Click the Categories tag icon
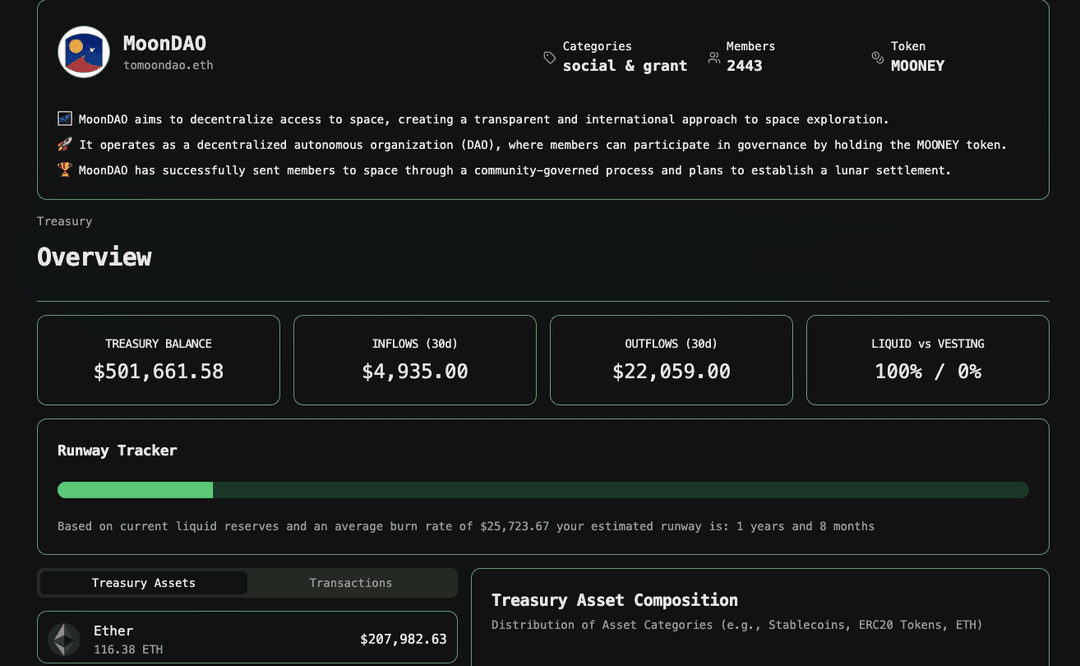Viewport: 1080px width, 666px height. click(x=549, y=57)
